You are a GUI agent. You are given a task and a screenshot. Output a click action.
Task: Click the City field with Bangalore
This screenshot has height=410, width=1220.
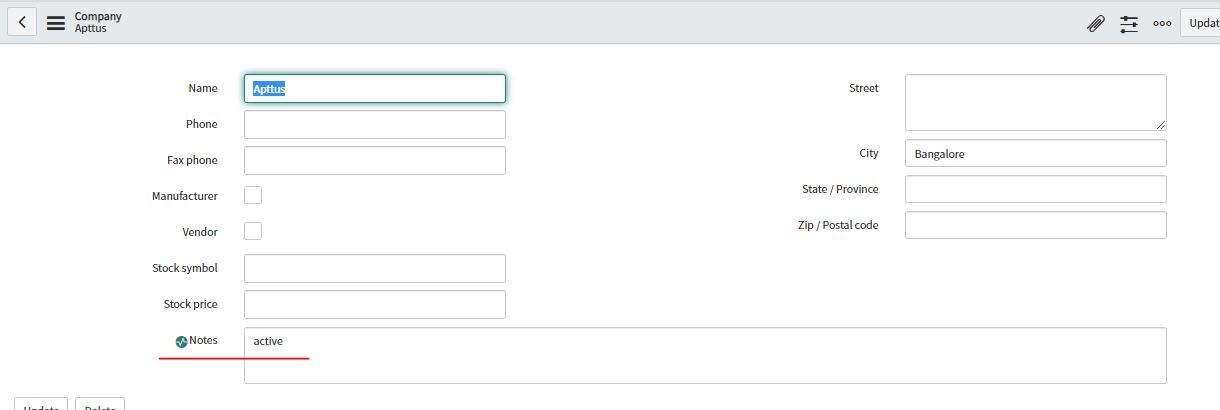pyautogui.click(x=1036, y=153)
